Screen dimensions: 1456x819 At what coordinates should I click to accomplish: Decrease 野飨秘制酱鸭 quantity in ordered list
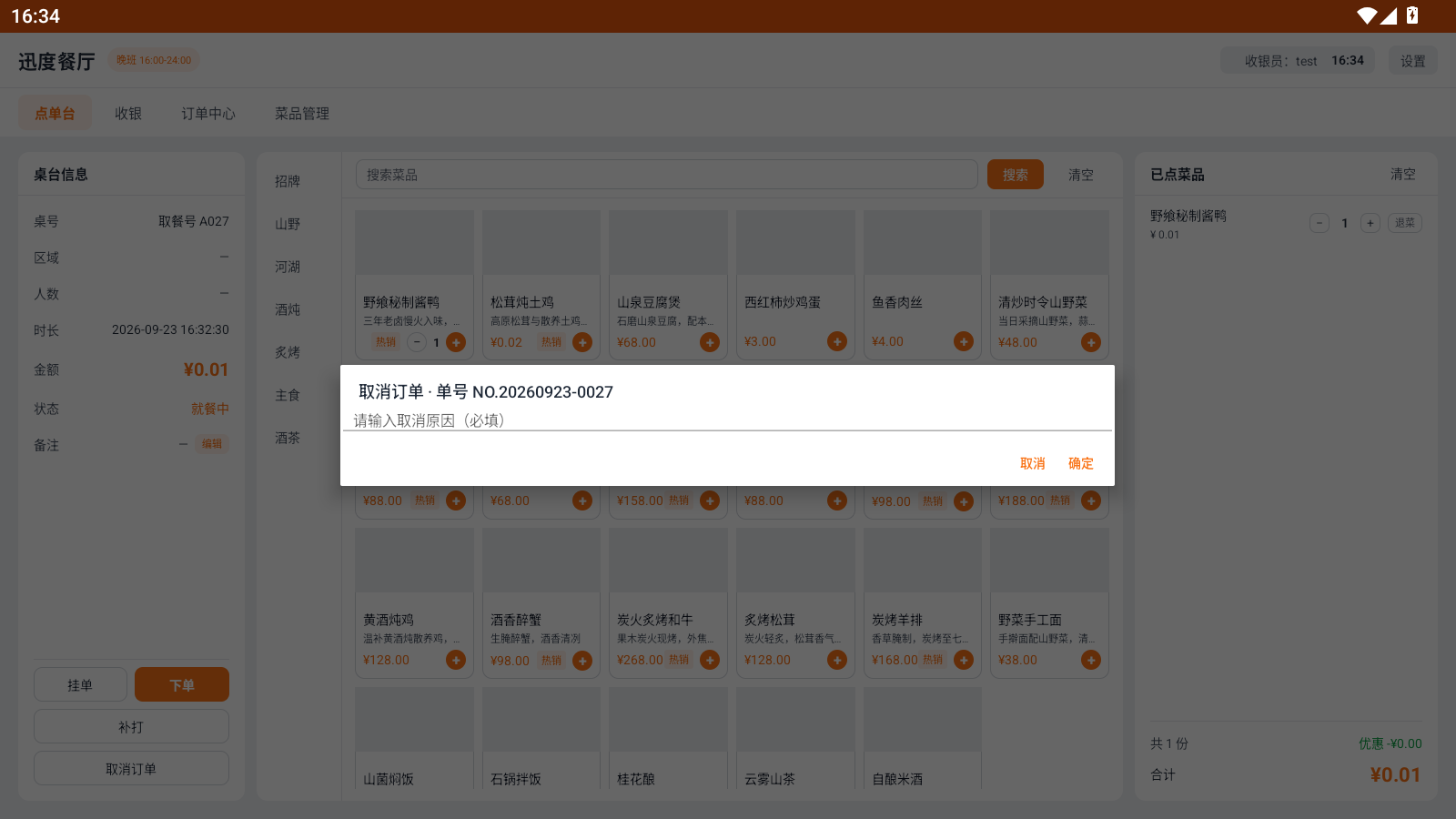pyautogui.click(x=1319, y=223)
